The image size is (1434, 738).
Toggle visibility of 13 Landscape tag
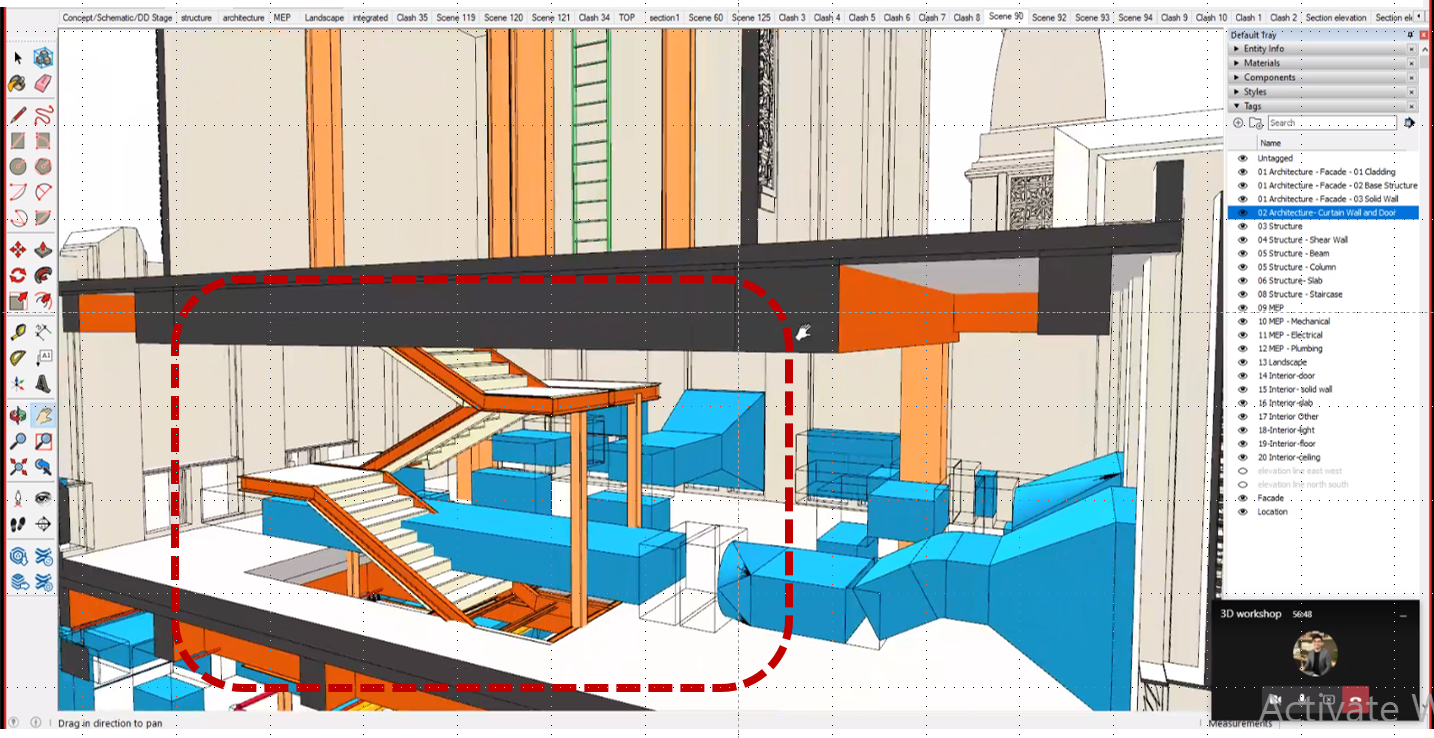point(1243,362)
